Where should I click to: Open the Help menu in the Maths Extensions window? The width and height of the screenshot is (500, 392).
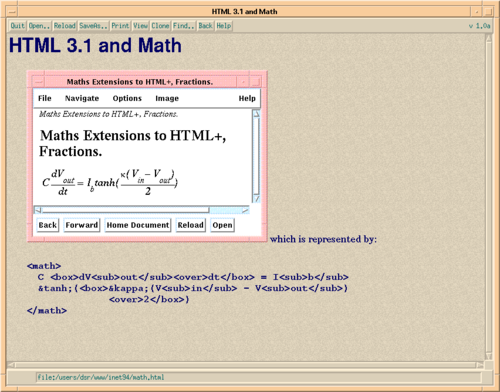[x=247, y=98]
